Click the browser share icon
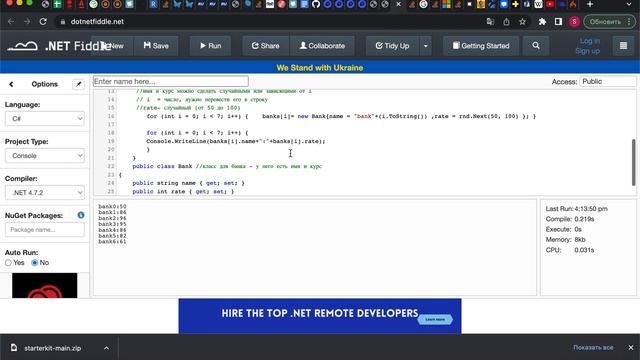The image size is (640, 360). (506, 22)
